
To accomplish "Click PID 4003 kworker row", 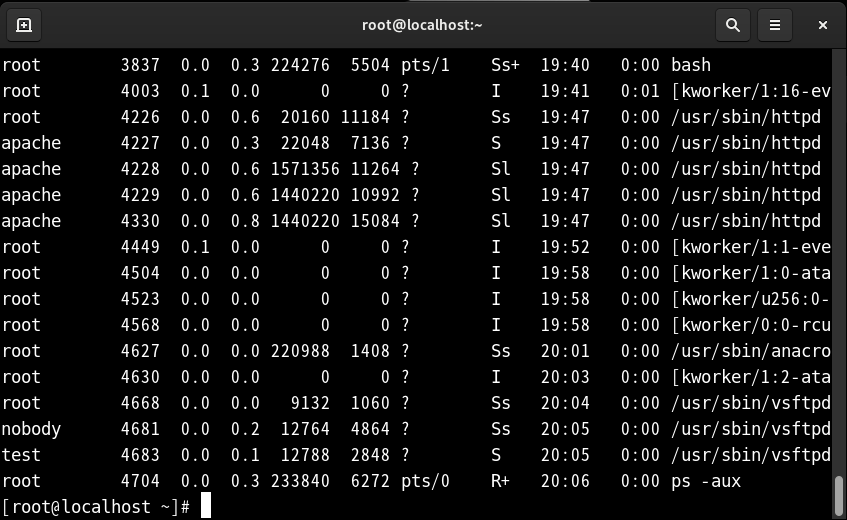I will [x=140, y=91].
